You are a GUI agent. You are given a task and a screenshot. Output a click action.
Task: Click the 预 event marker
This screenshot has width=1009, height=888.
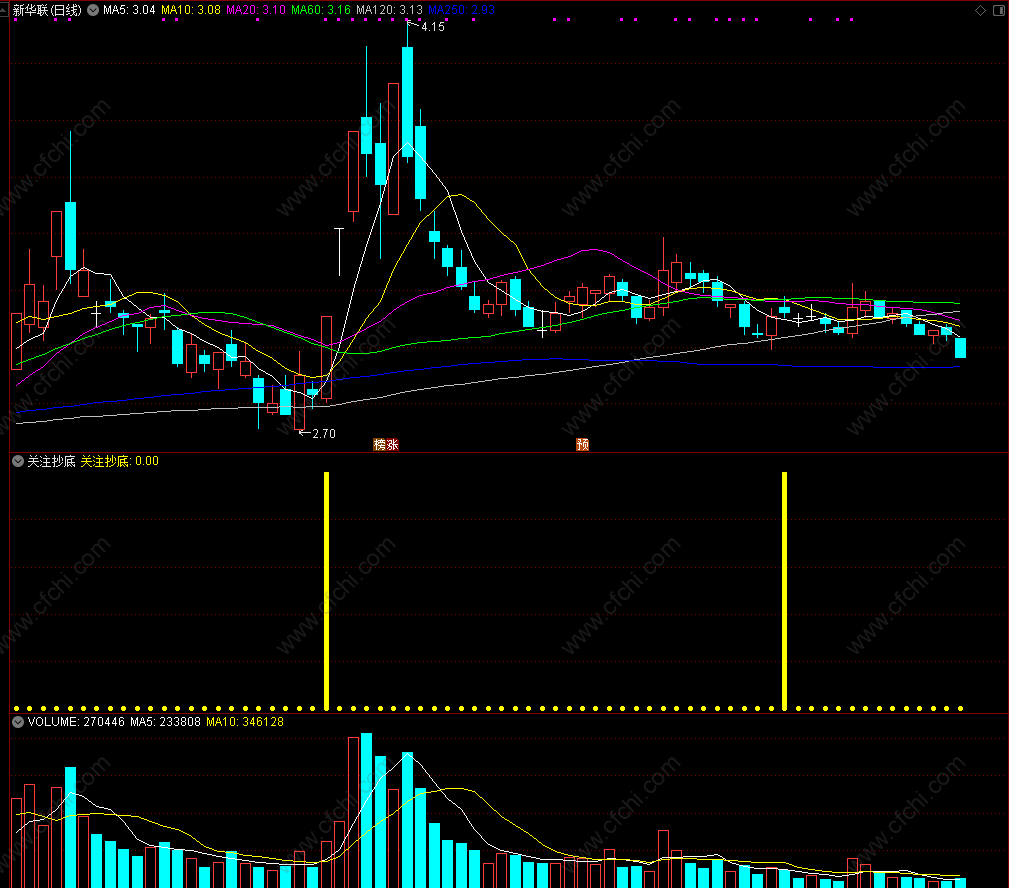click(x=582, y=445)
